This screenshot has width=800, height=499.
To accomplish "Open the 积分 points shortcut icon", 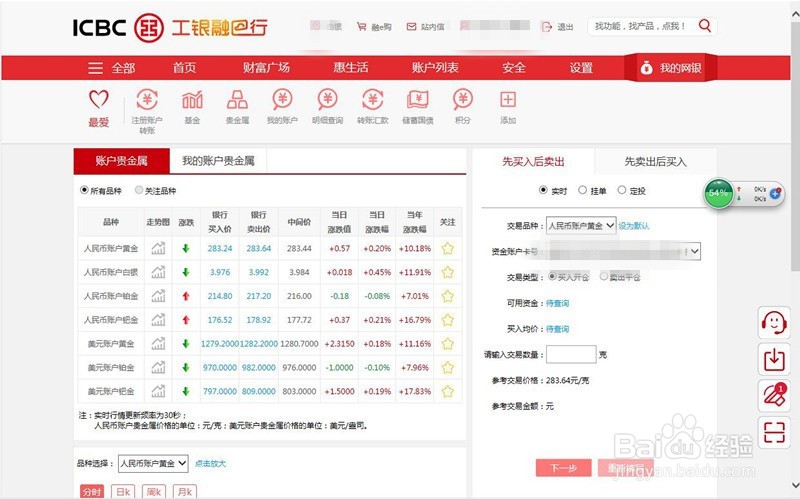I will click(x=462, y=99).
